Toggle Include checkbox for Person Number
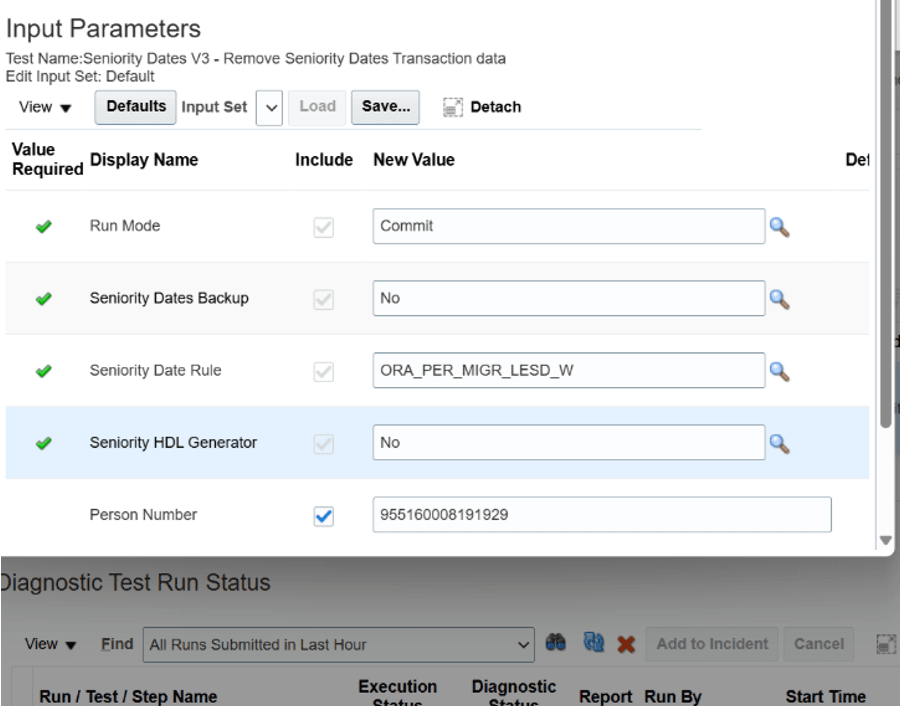This screenshot has width=900, height=706. [324, 516]
